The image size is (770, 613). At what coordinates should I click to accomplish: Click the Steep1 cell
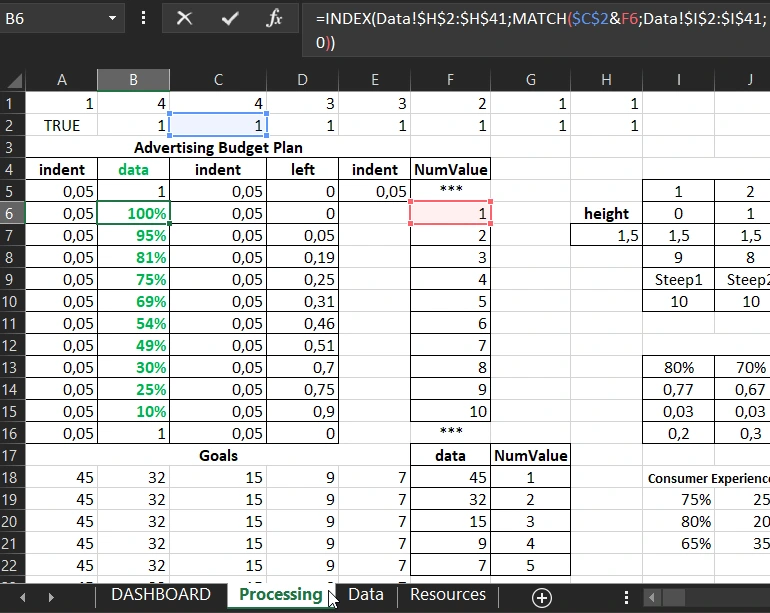click(678, 279)
